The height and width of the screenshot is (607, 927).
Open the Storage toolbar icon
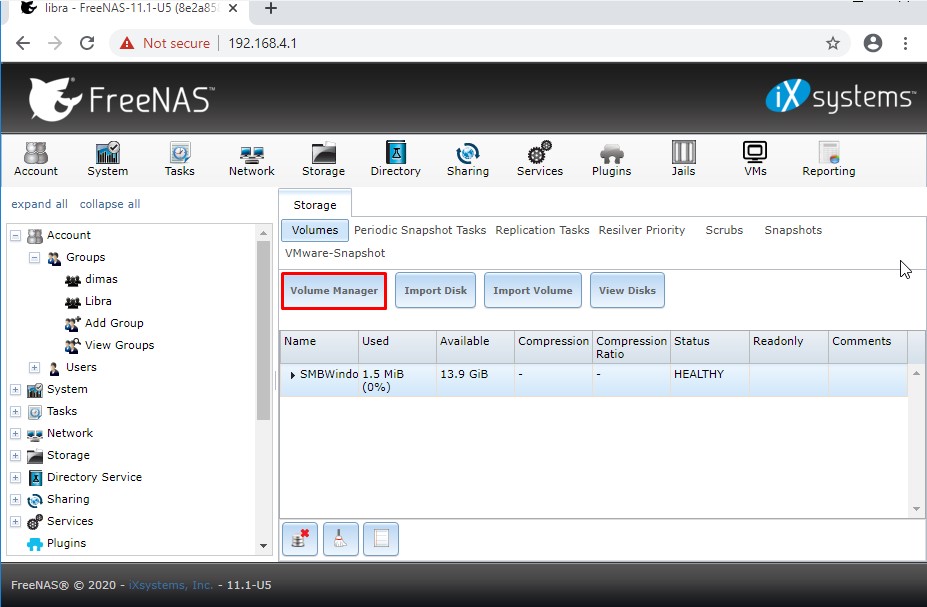[323, 158]
